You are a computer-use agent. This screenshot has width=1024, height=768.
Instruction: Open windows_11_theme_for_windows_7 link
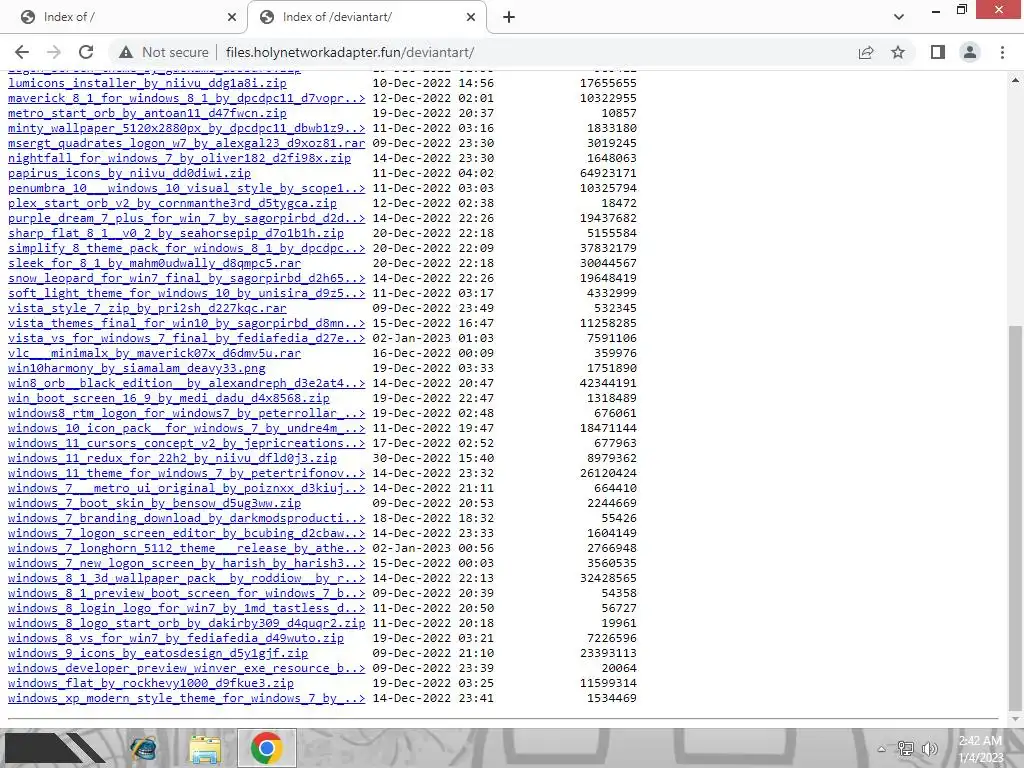pos(186,473)
